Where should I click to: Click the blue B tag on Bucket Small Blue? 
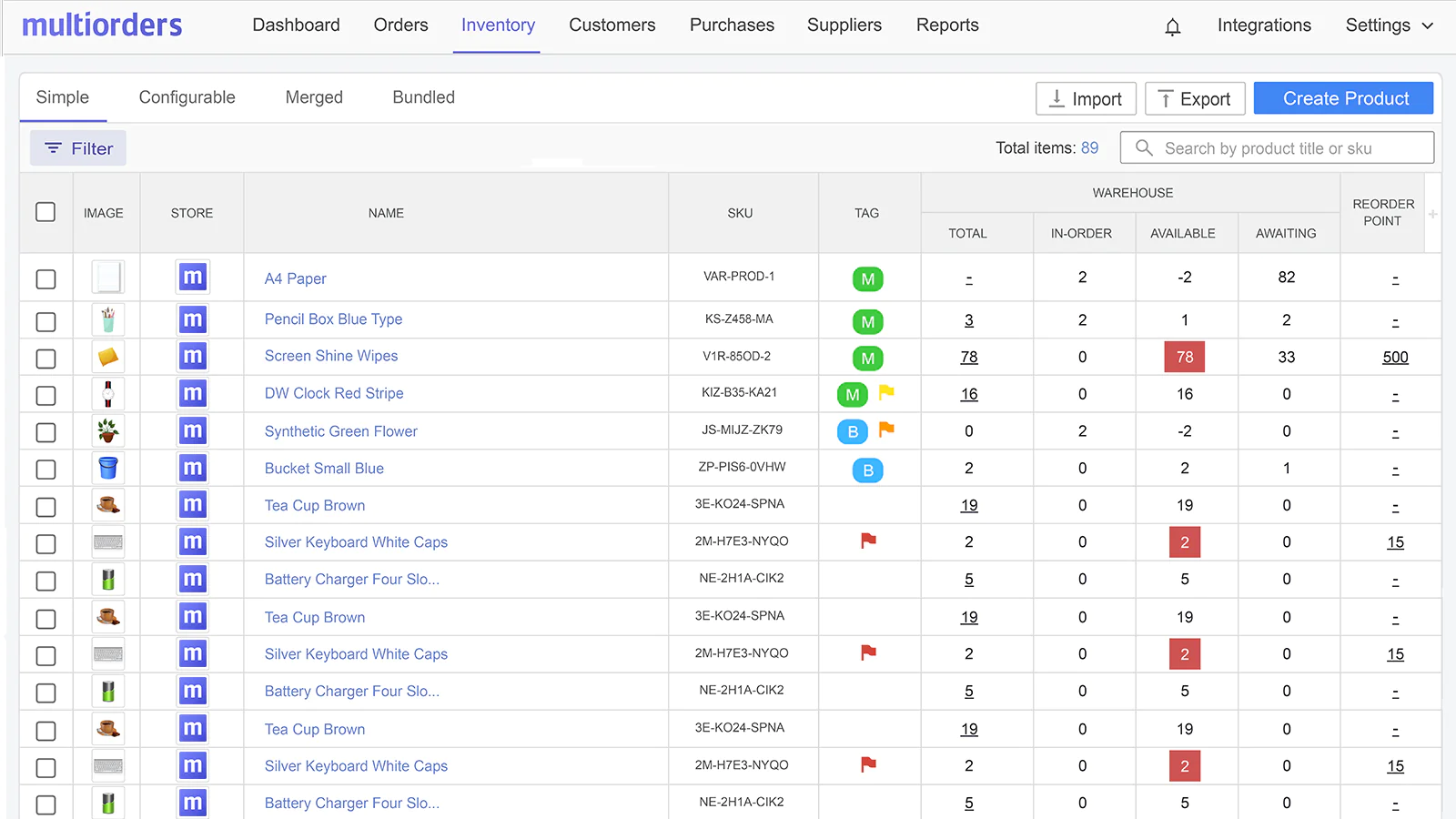tap(867, 470)
